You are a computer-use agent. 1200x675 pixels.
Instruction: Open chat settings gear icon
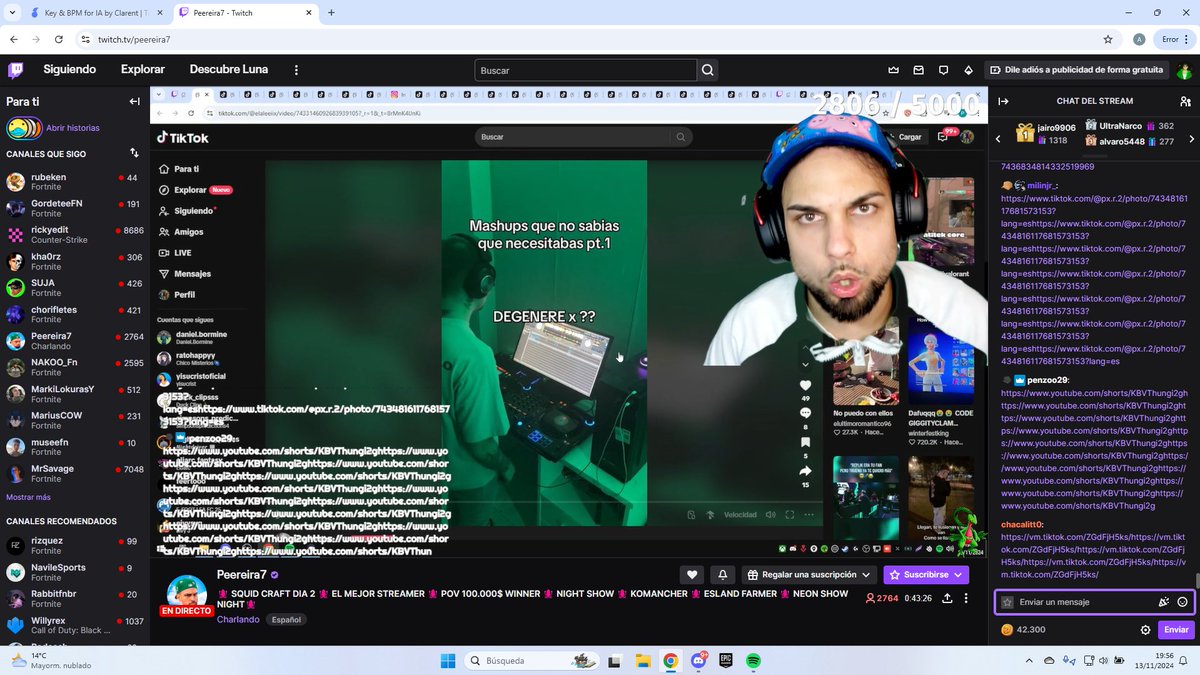pos(1146,630)
